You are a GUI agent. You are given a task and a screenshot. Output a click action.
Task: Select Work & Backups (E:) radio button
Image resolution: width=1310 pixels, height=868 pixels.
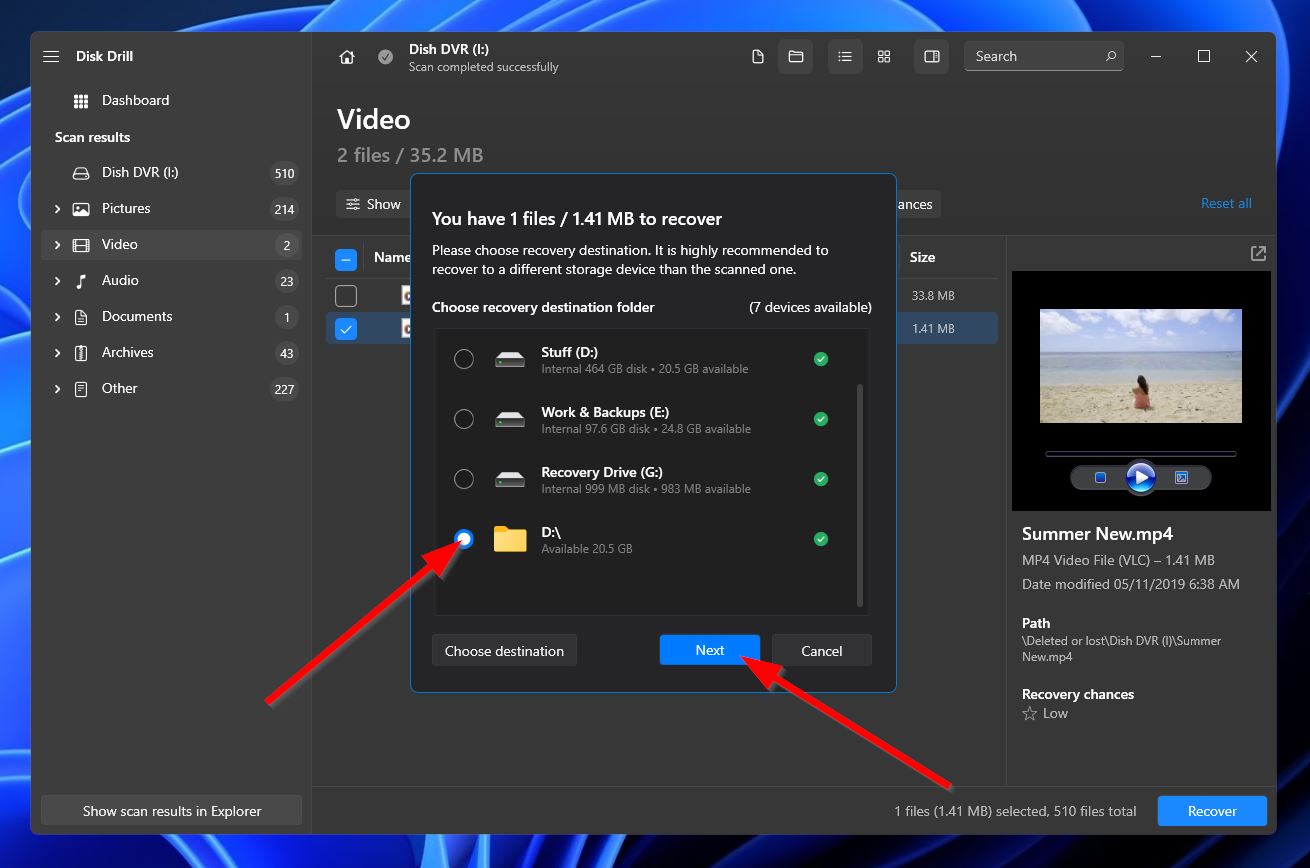tap(464, 419)
